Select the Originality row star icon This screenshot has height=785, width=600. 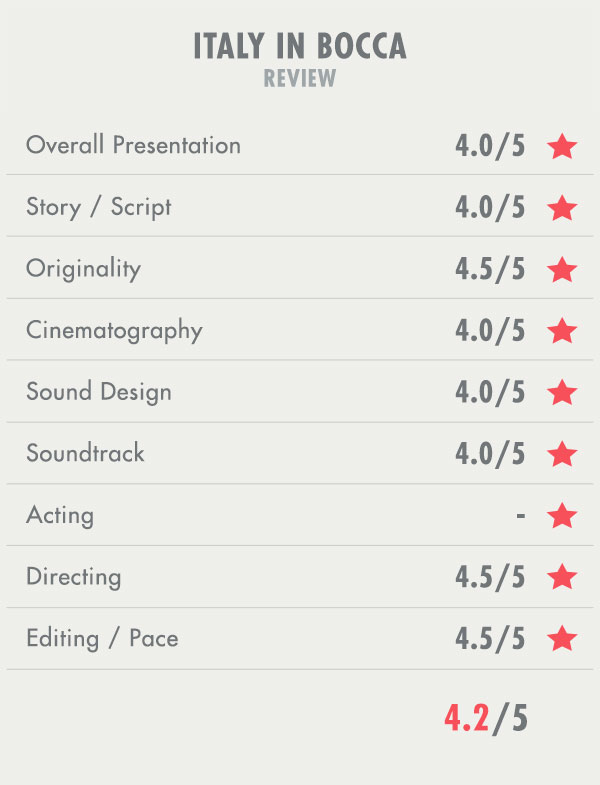click(x=562, y=269)
